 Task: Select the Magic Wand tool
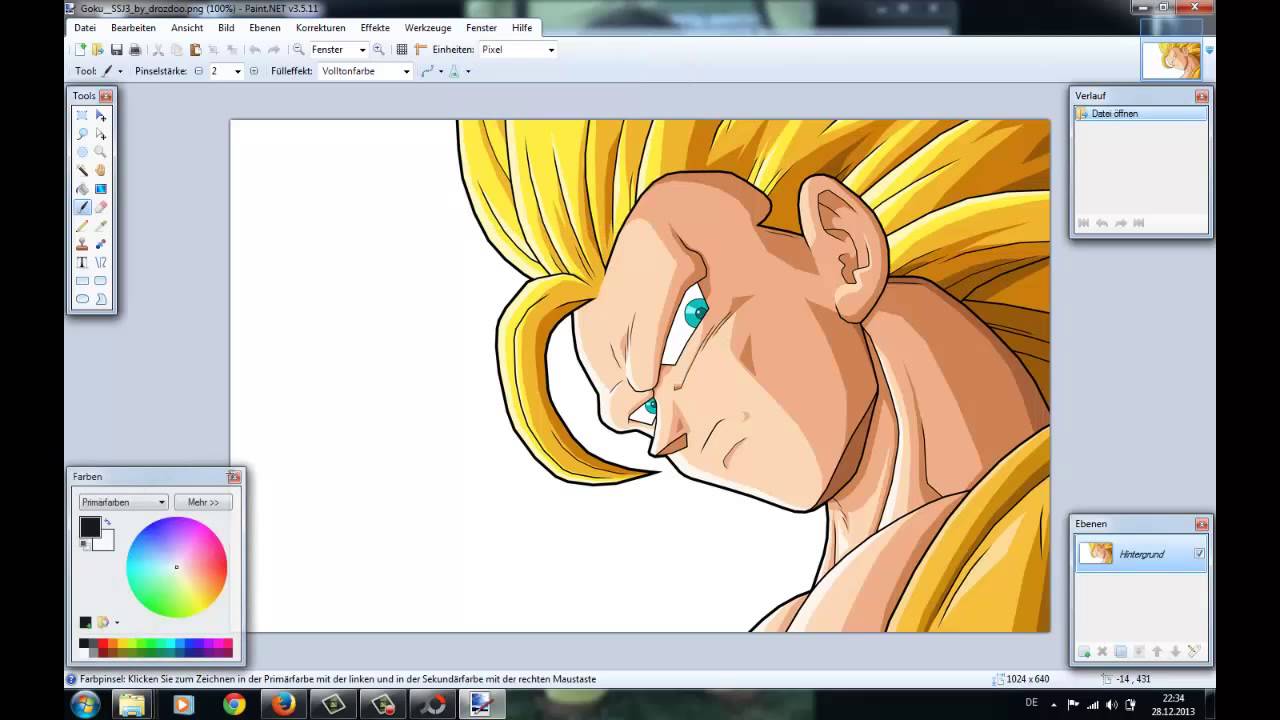(x=82, y=170)
